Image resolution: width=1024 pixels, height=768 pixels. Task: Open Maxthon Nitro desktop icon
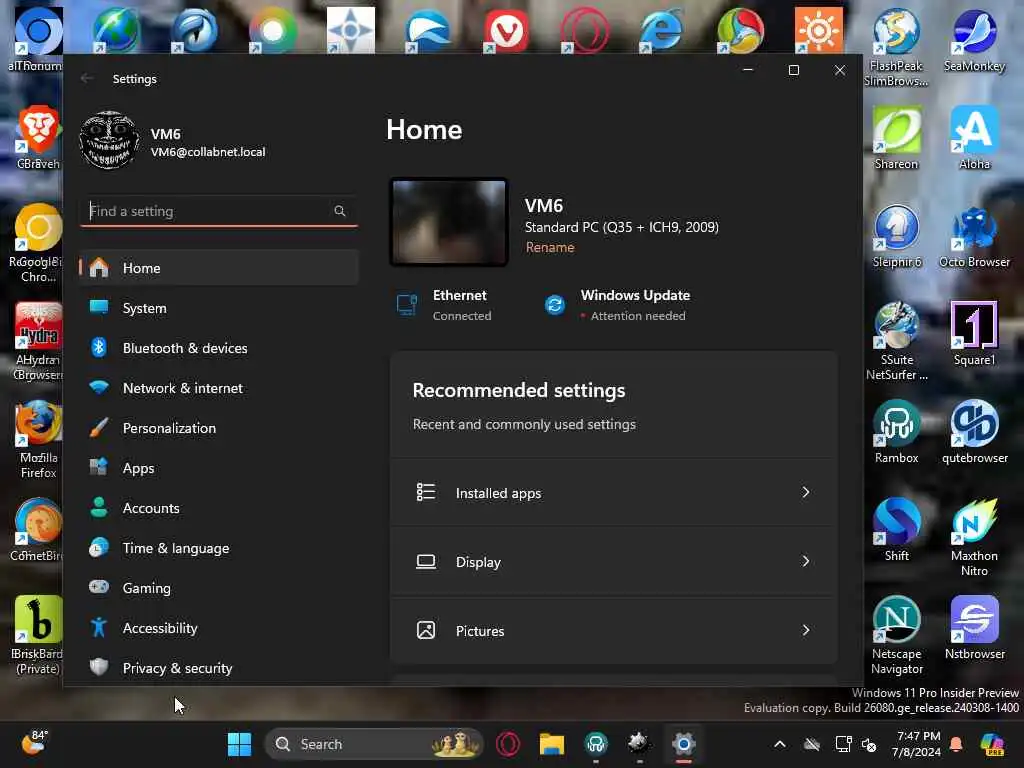974,537
